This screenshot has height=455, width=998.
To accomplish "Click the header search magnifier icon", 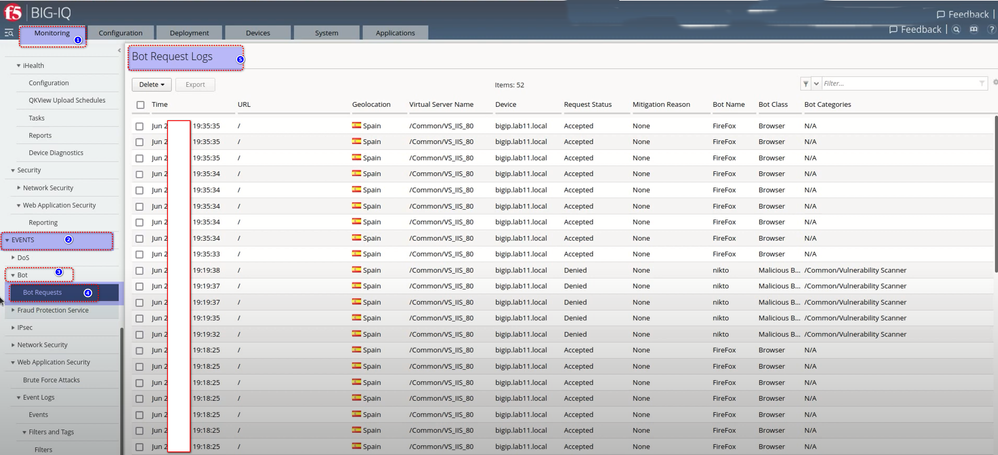I will (x=956, y=30).
